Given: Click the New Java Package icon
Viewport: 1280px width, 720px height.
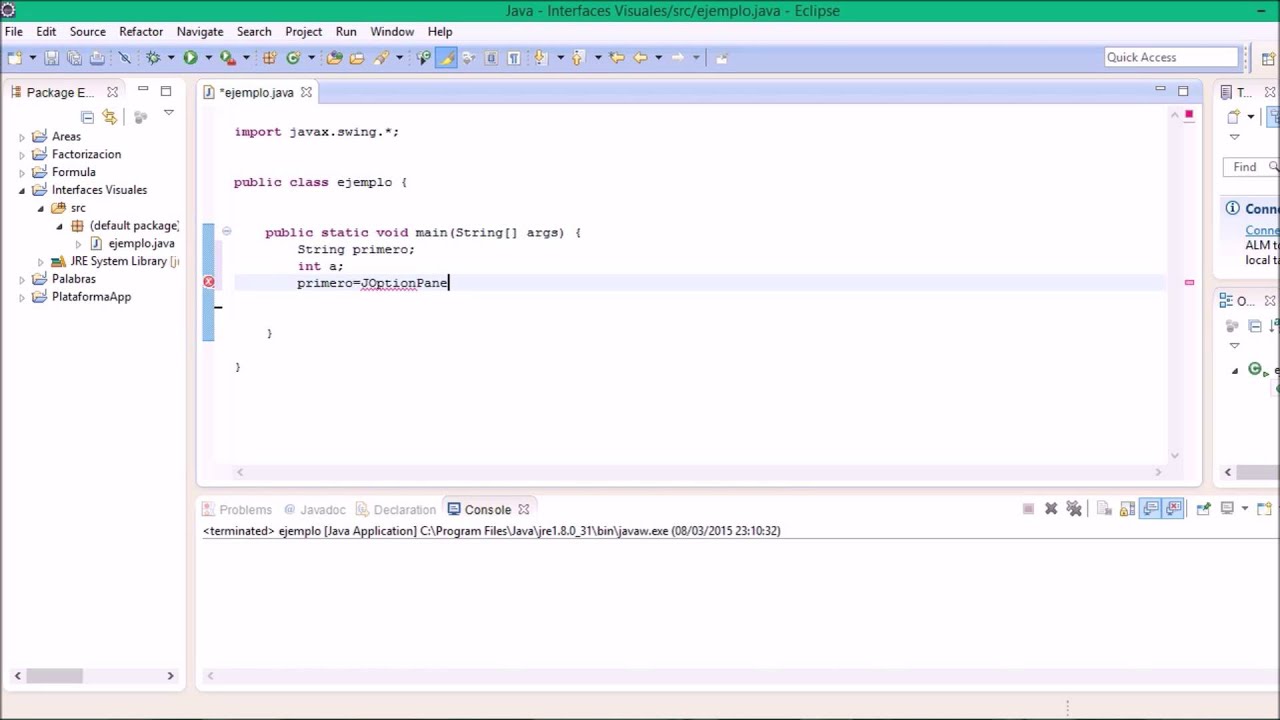Looking at the screenshot, I should pyautogui.click(x=269, y=58).
